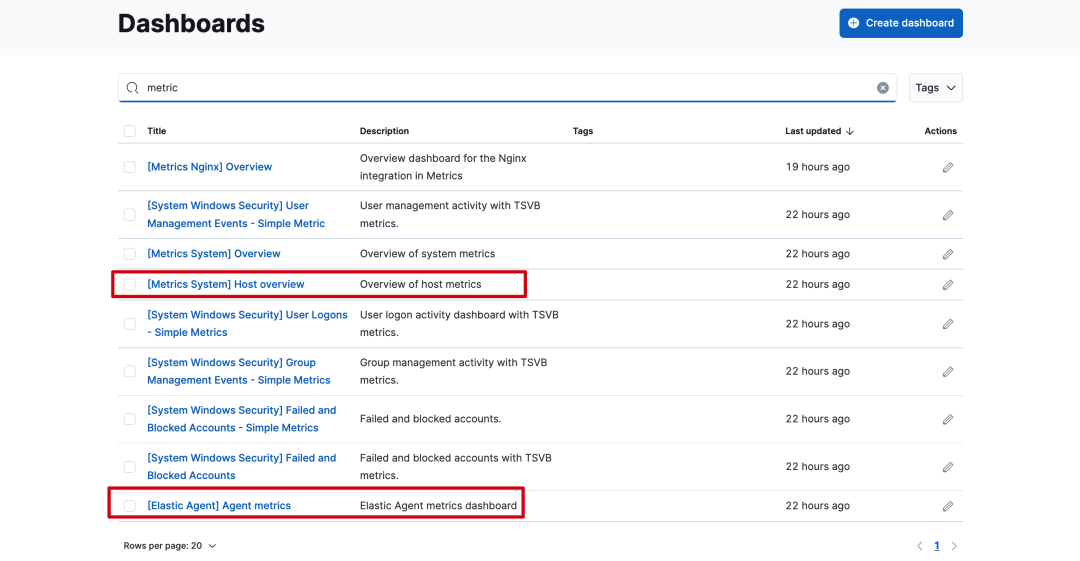Screen dimensions: 1080x561
Task: Go to next page arrow
Action: 954,546
